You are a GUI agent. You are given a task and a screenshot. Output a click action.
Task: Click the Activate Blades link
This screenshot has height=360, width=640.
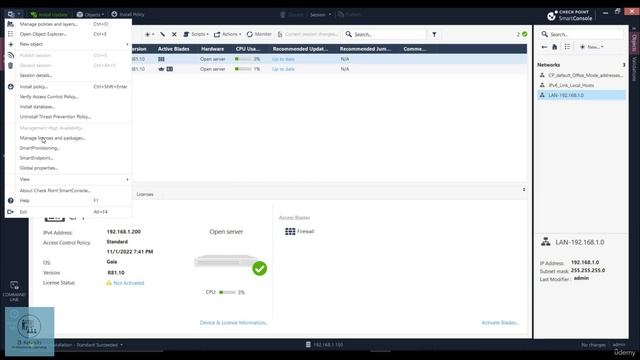point(500,322)
